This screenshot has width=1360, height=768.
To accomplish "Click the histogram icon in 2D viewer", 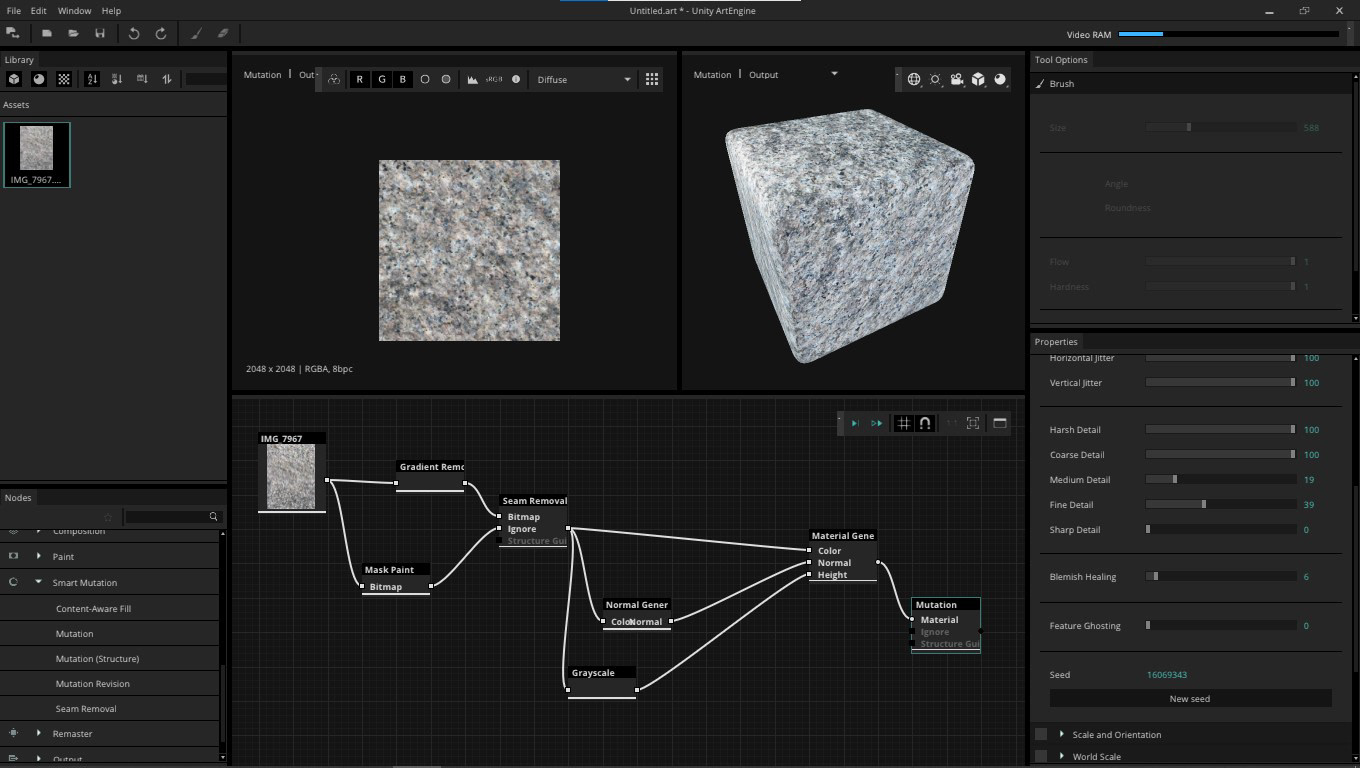I will (473, 79).
